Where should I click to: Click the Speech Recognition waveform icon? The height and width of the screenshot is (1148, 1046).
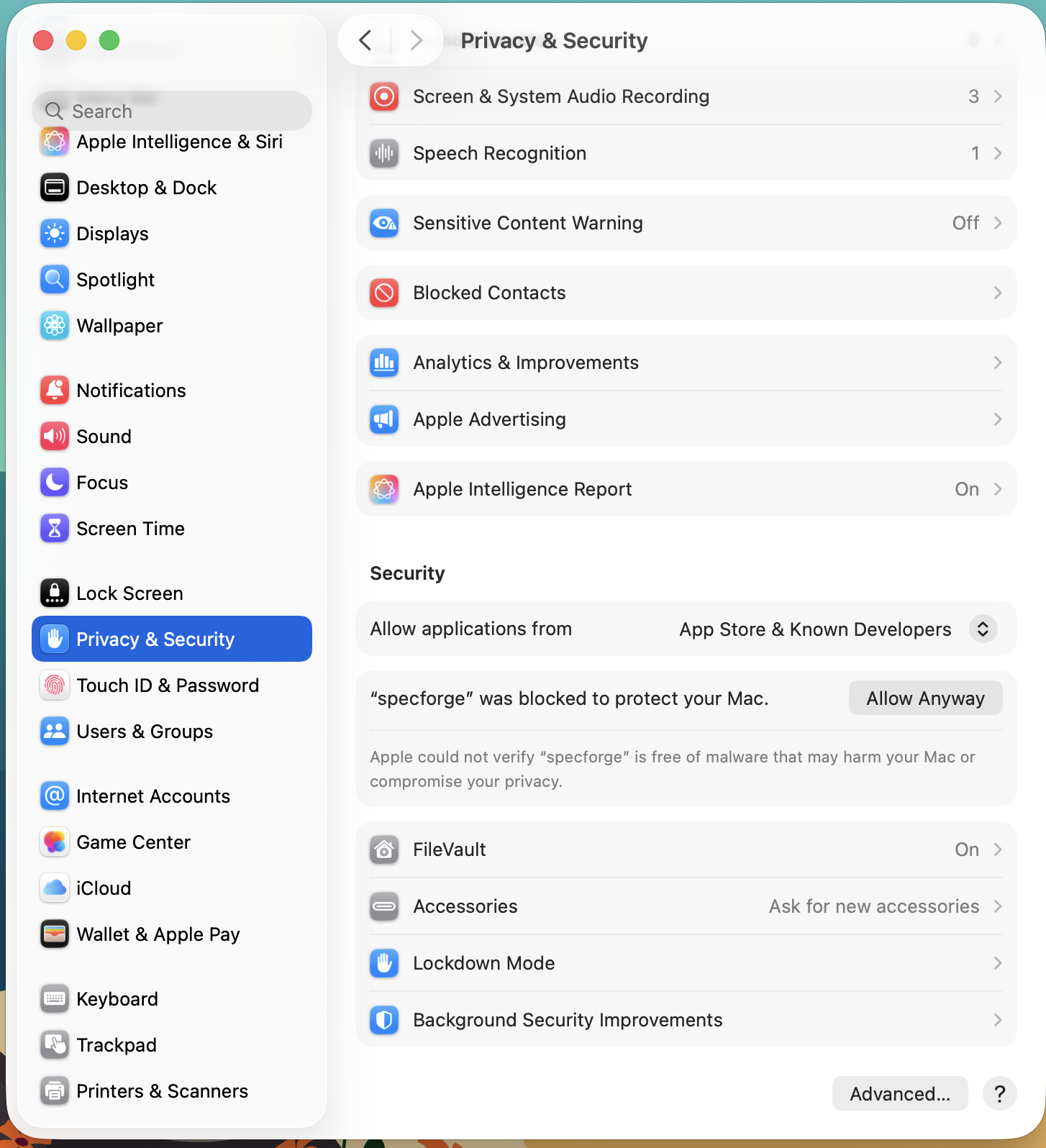384,153
